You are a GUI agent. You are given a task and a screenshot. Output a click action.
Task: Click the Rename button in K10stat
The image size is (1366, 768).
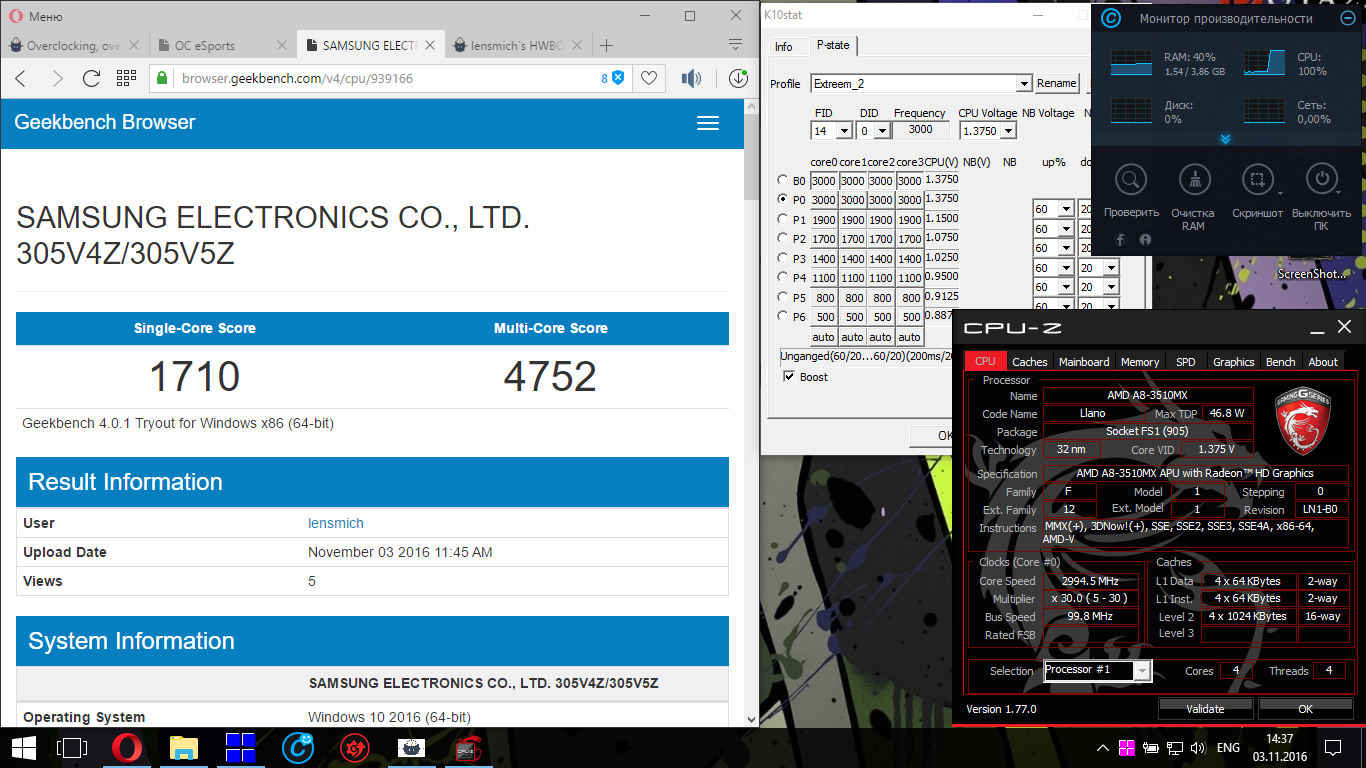pos(1057,84)
